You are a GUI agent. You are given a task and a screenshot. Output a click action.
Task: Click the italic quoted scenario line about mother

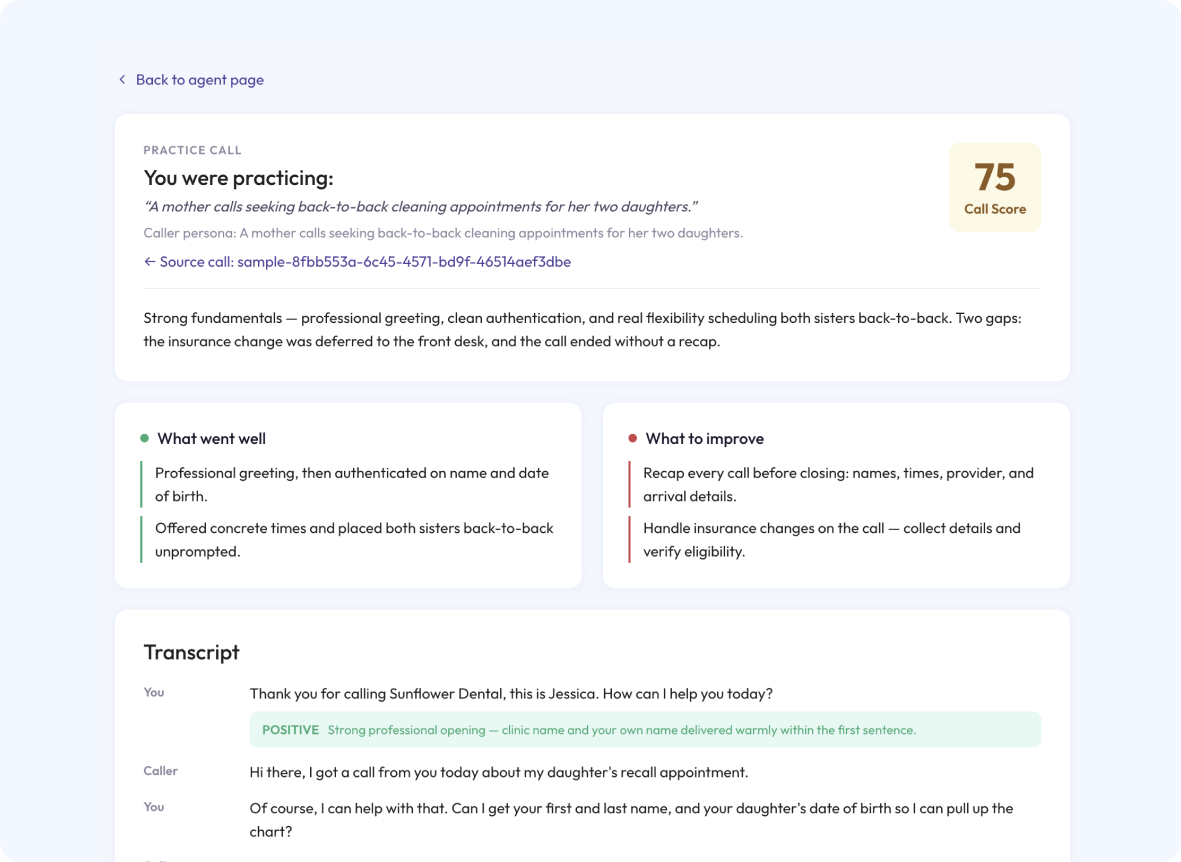(420, 206)
